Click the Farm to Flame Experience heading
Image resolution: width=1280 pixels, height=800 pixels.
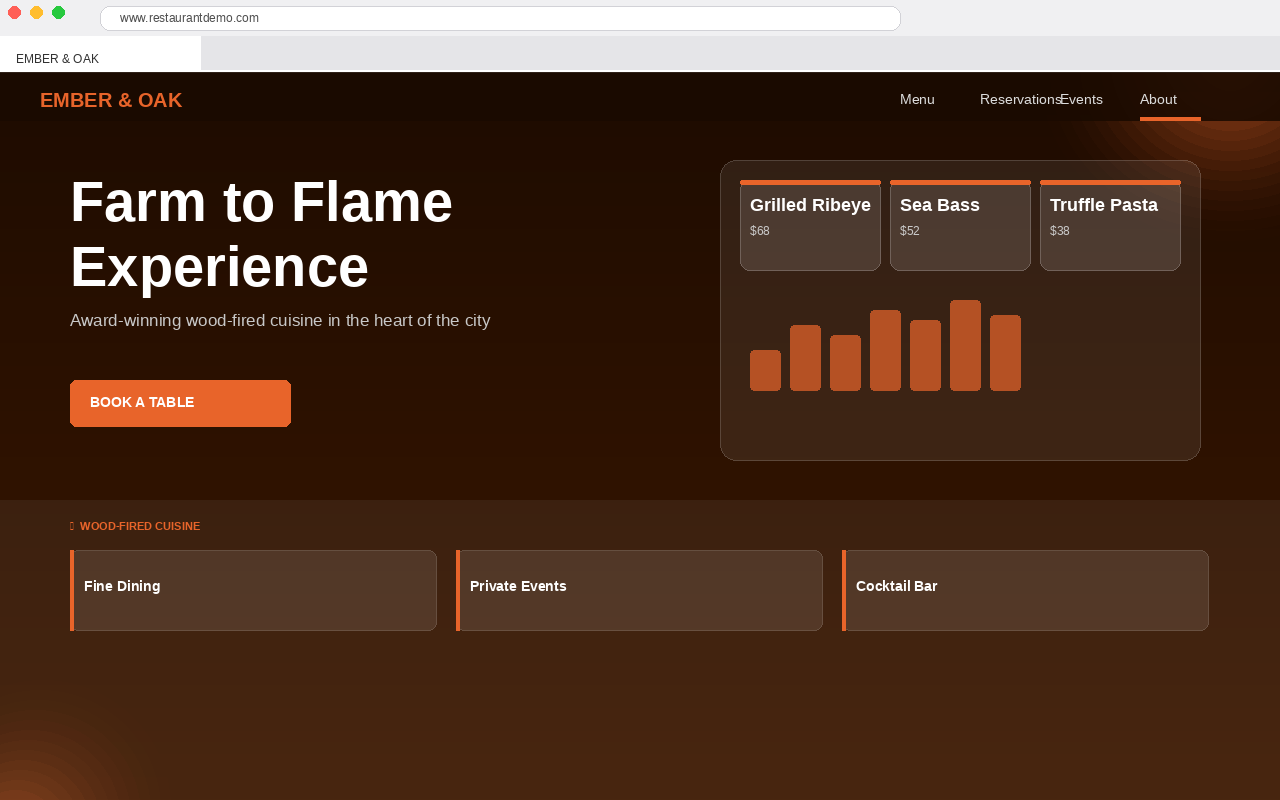click(x=261, y=234)
